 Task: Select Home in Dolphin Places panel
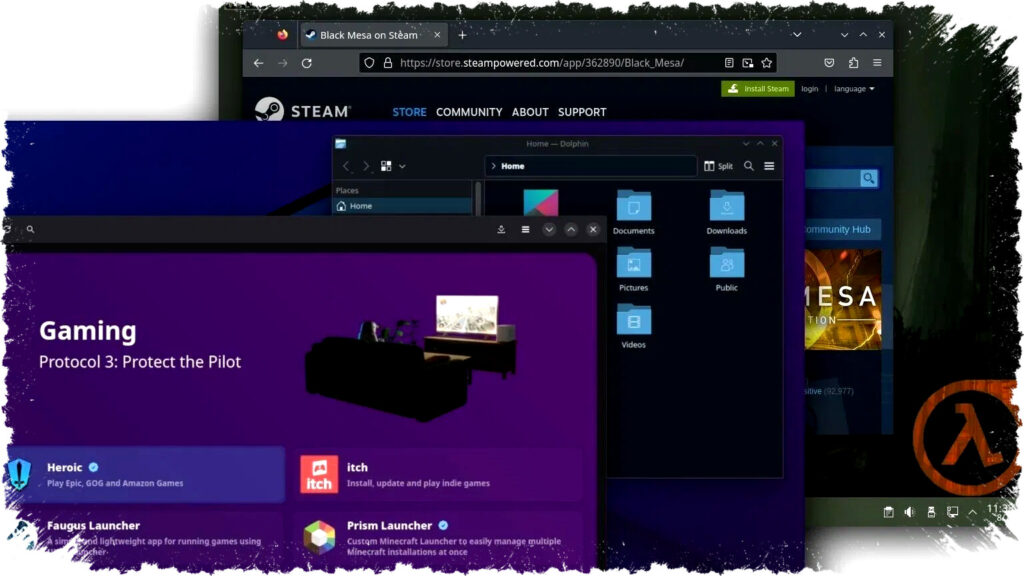point(402,206)
